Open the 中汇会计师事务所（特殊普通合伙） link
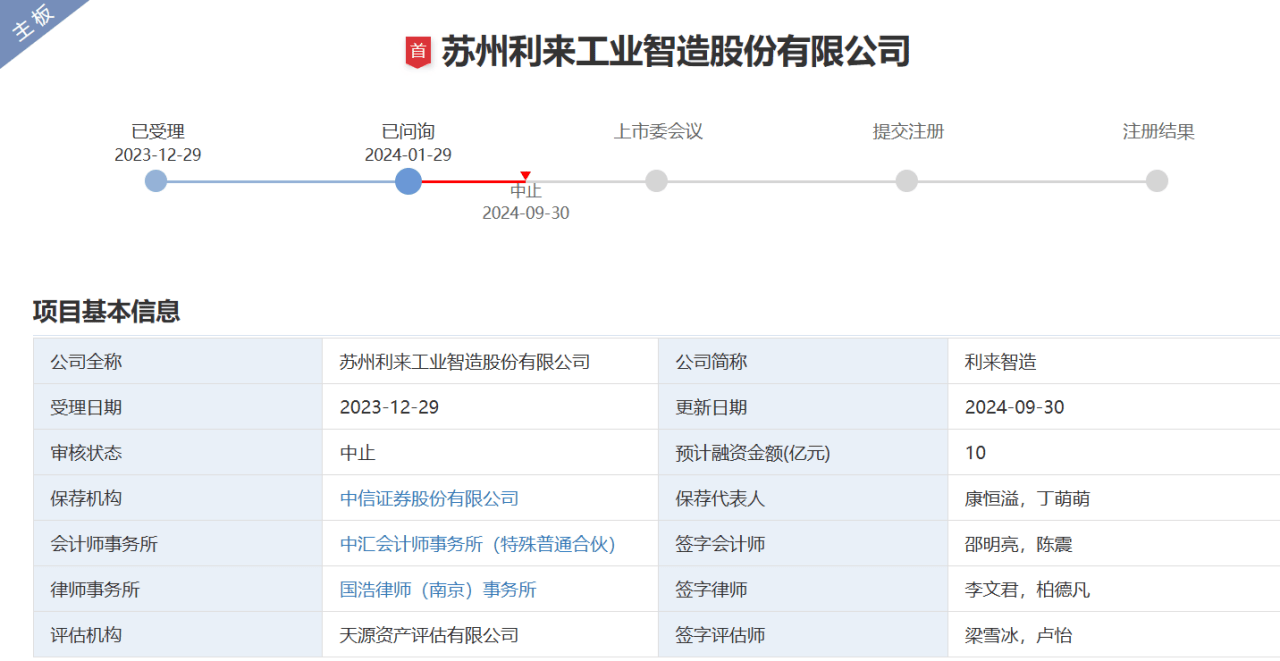The height and width of the screenshot is (661, 1280). coord(478,544)
